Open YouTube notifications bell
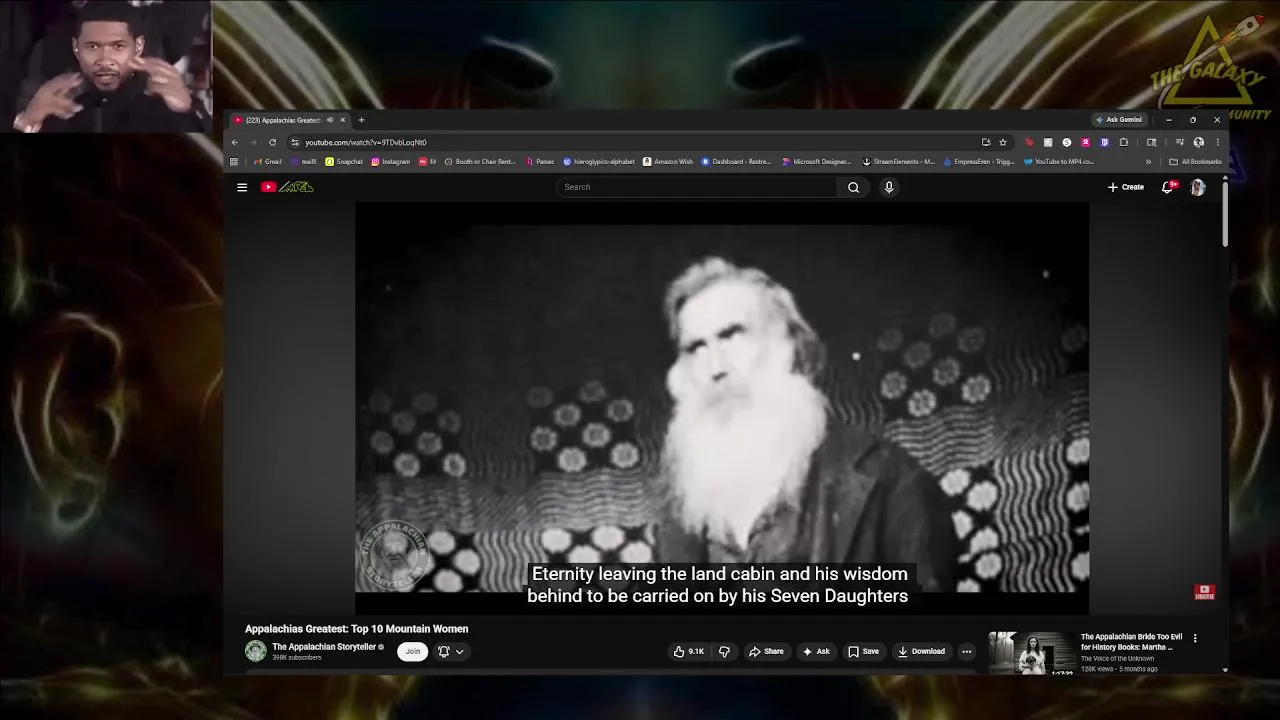The width and height of the screenshot is (1280, 720). (1167, 187)
